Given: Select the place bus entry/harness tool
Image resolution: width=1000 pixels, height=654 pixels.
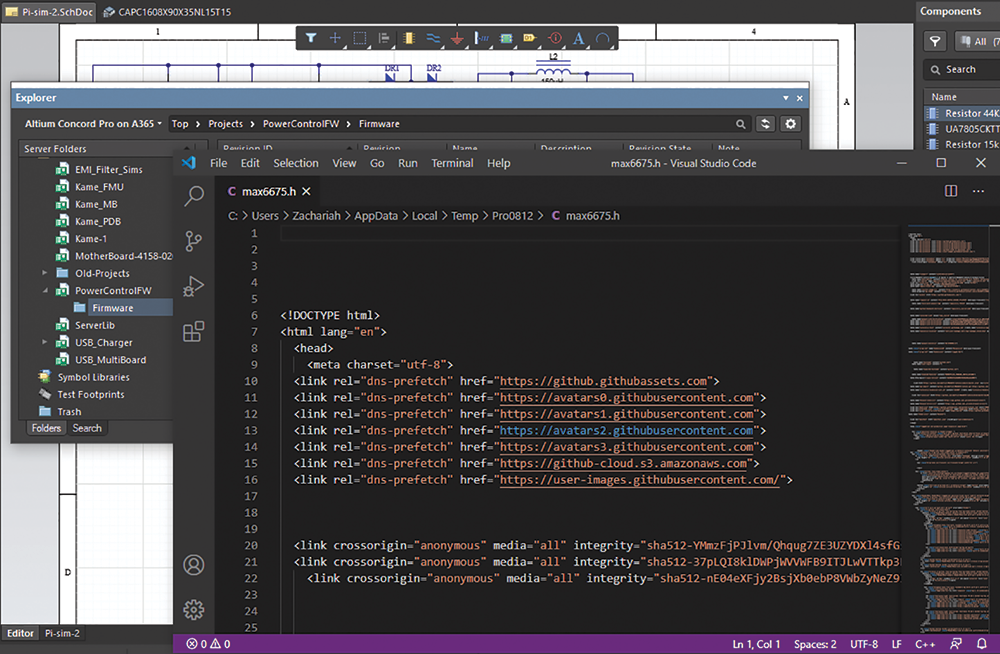Looking at the screenshot, I should click(x=482, y=38).
